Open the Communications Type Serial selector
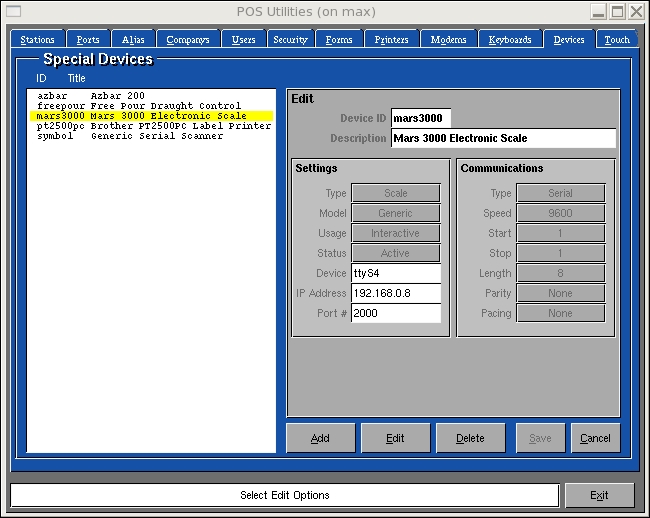This screenshot has width=650, height=518. [560, 193]
